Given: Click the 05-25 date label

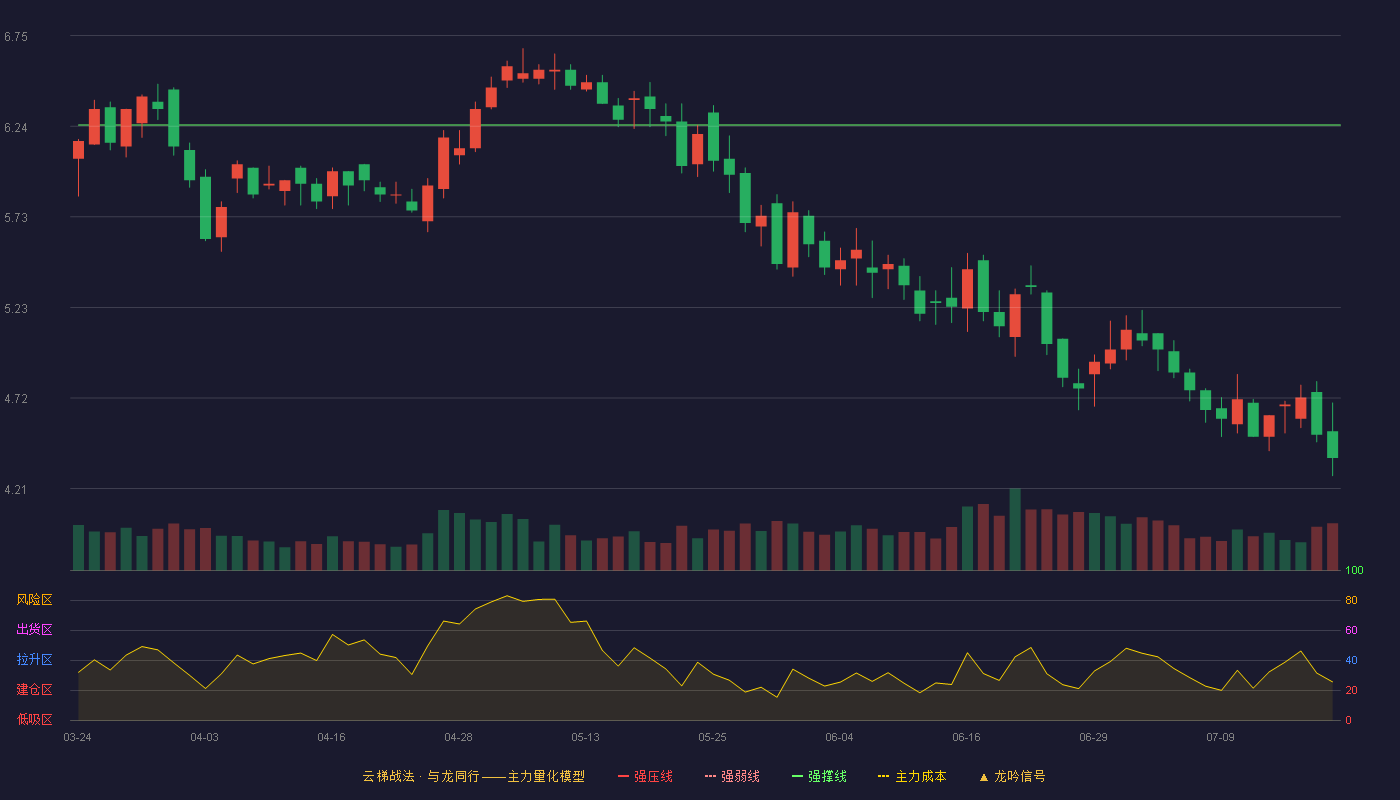Looking at the screenshot, I should 712,737.
